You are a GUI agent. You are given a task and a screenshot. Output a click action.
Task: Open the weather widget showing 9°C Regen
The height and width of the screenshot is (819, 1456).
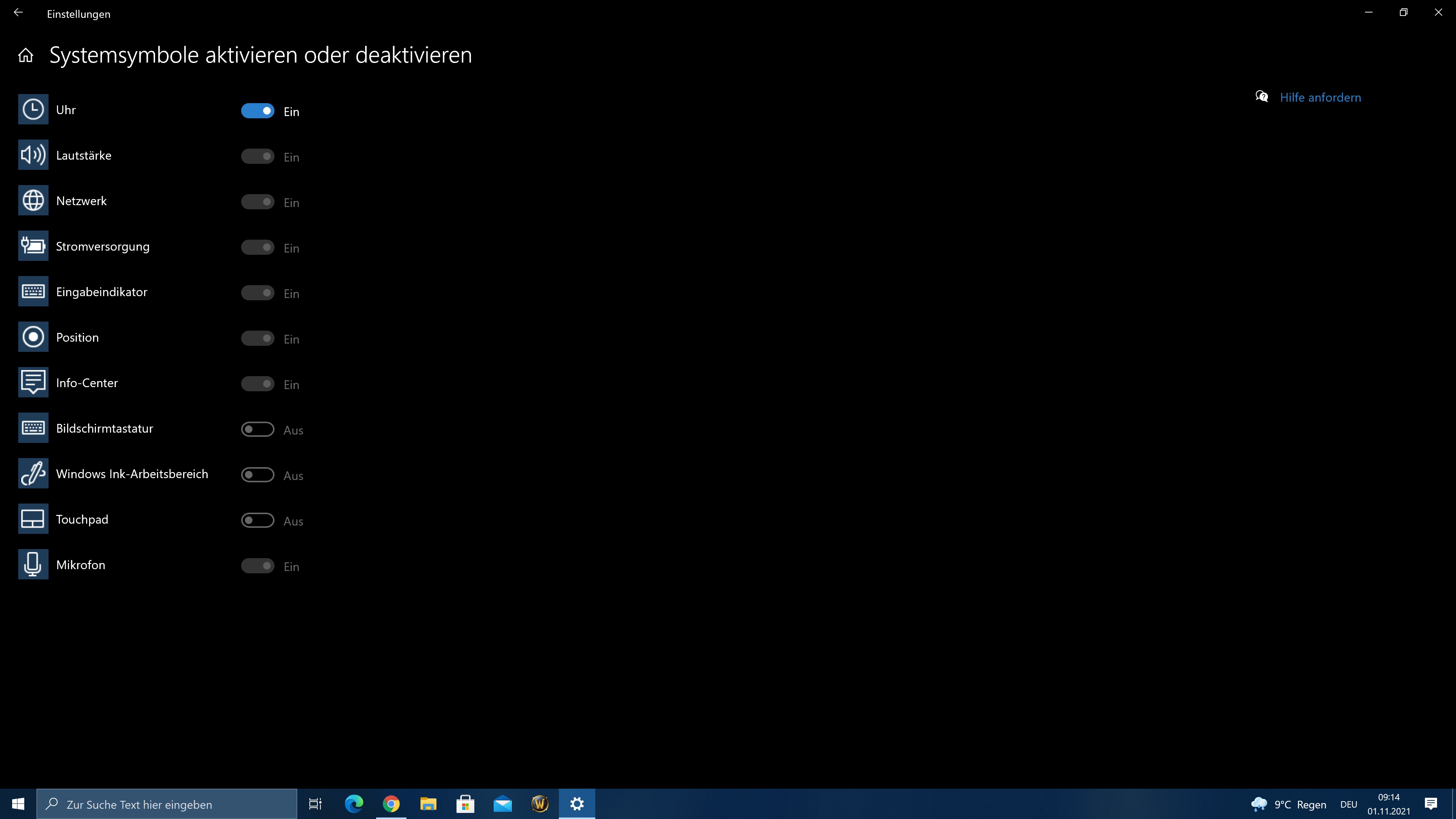tap(1289, 804)
